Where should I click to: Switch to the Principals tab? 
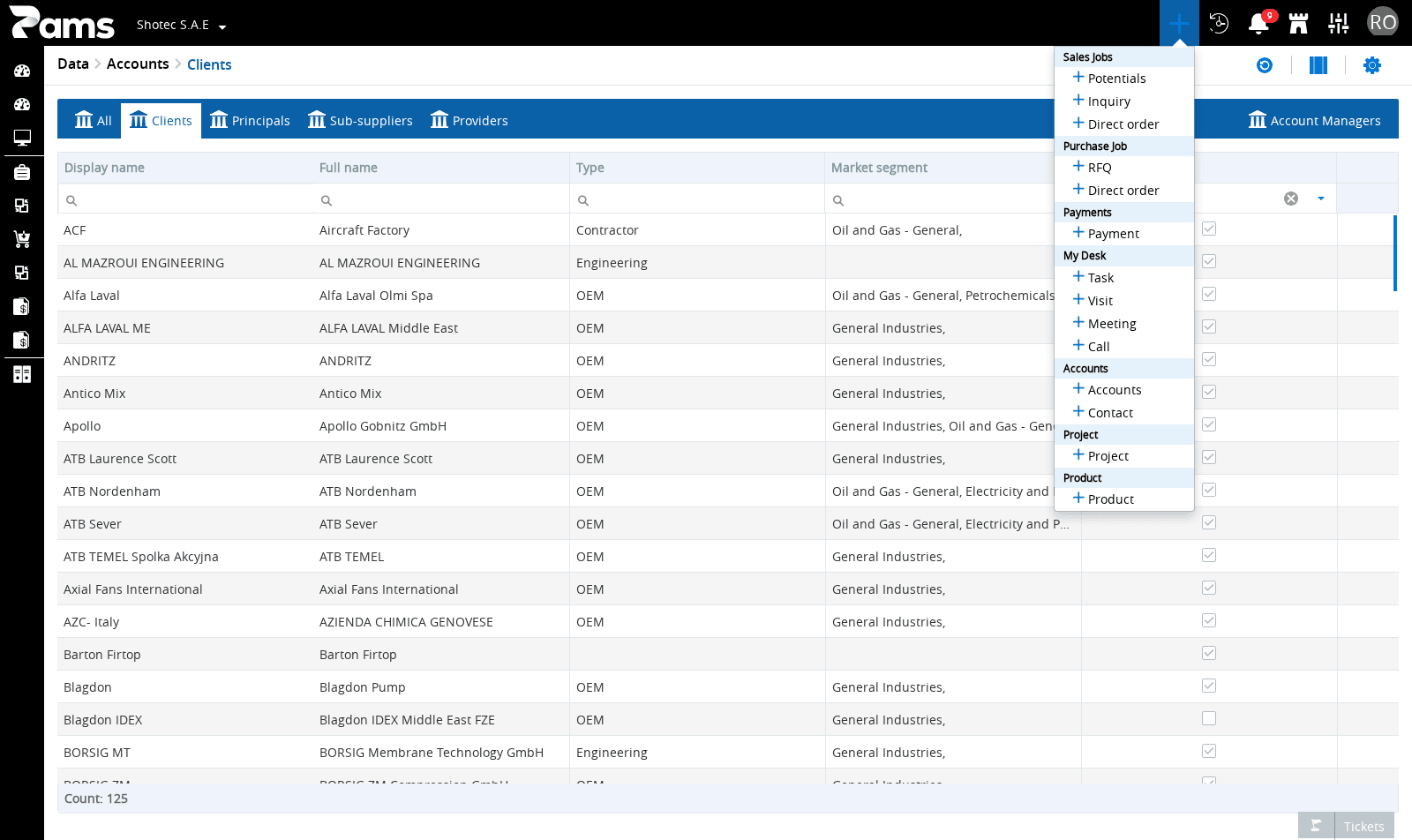point(250,121)
